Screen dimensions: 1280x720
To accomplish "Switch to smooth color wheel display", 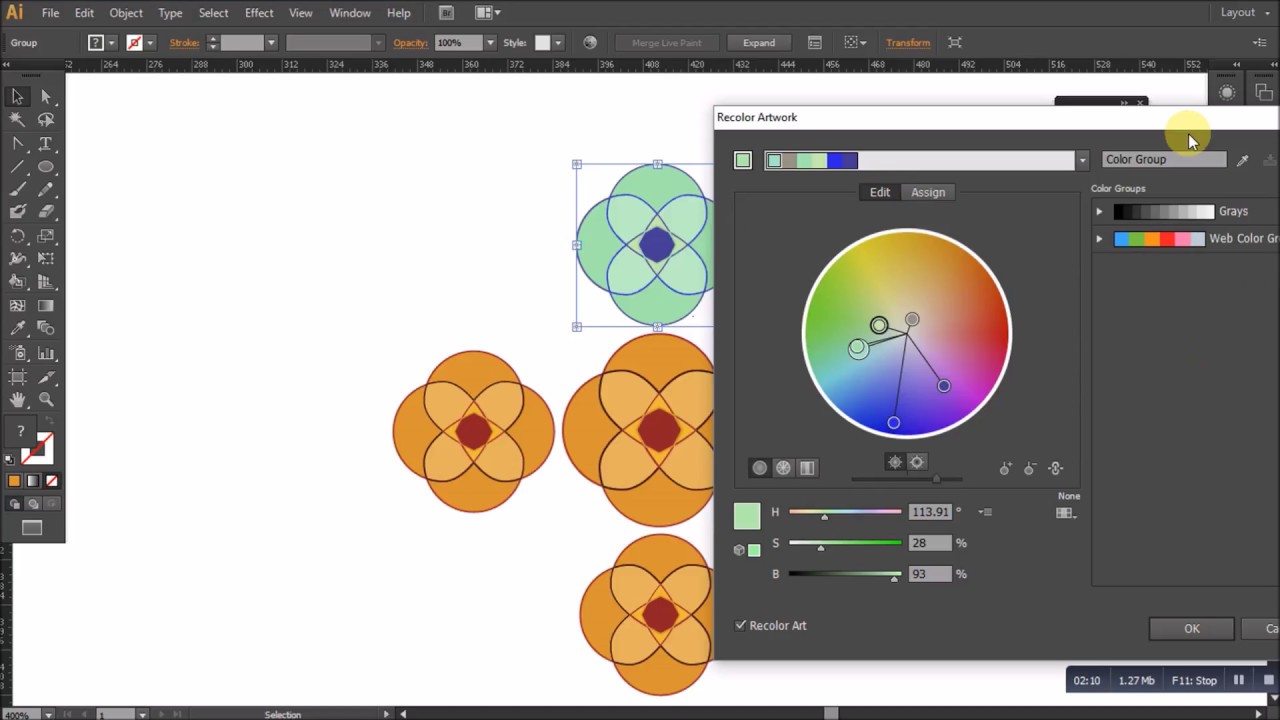I will click(x=760, y=468).
